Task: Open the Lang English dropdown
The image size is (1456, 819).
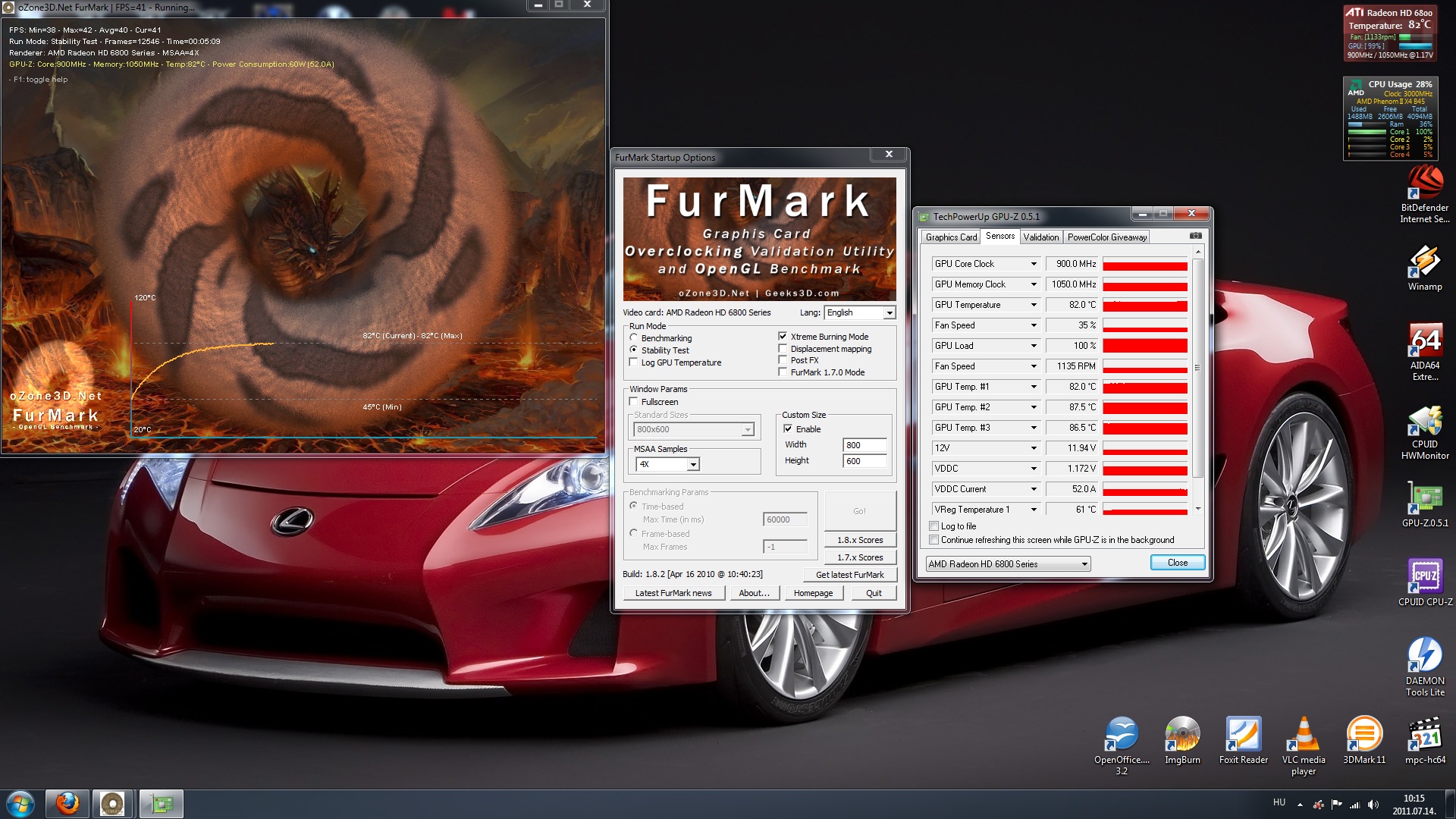Action: coord(860,312)
